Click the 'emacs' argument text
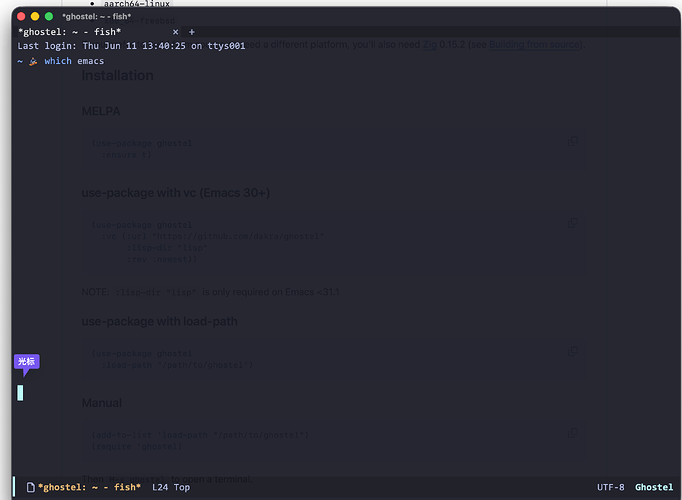 tap(90, 61)
